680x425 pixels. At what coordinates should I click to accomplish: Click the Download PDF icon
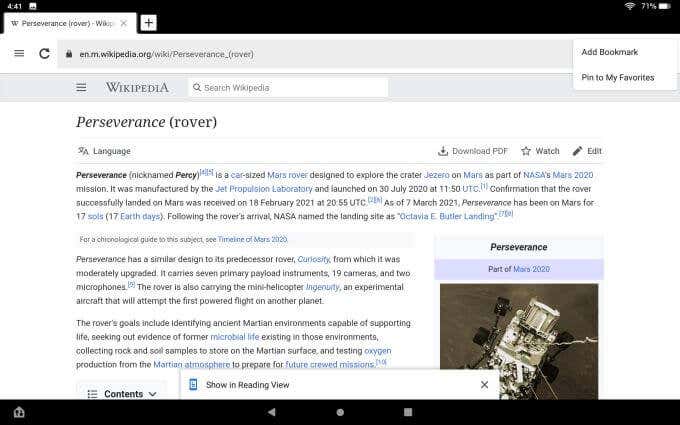[x=443, y=151]
